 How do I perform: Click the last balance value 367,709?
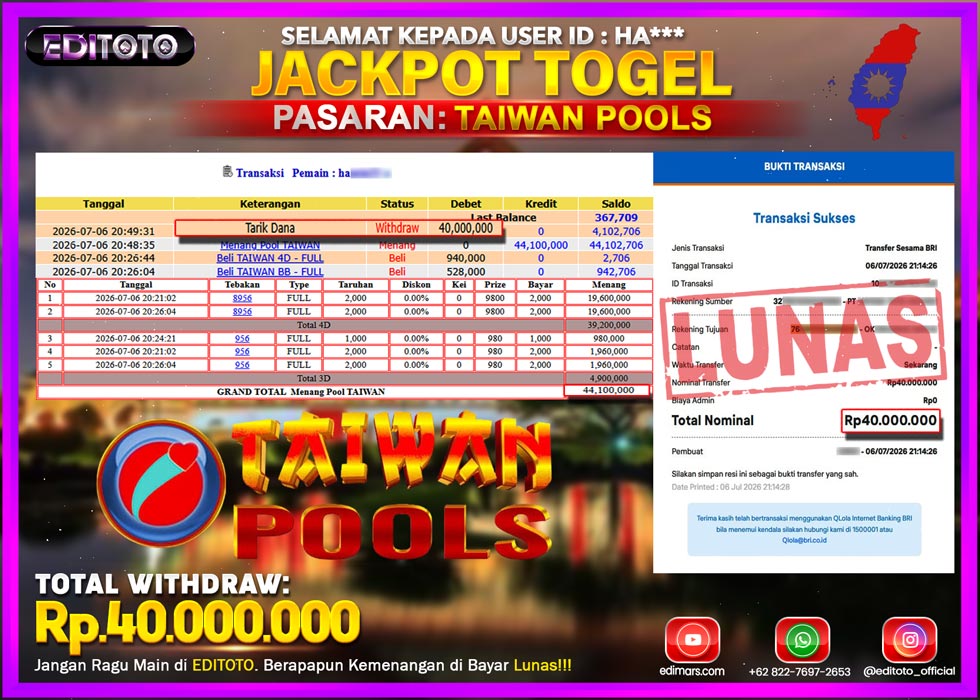click(616, 218)
